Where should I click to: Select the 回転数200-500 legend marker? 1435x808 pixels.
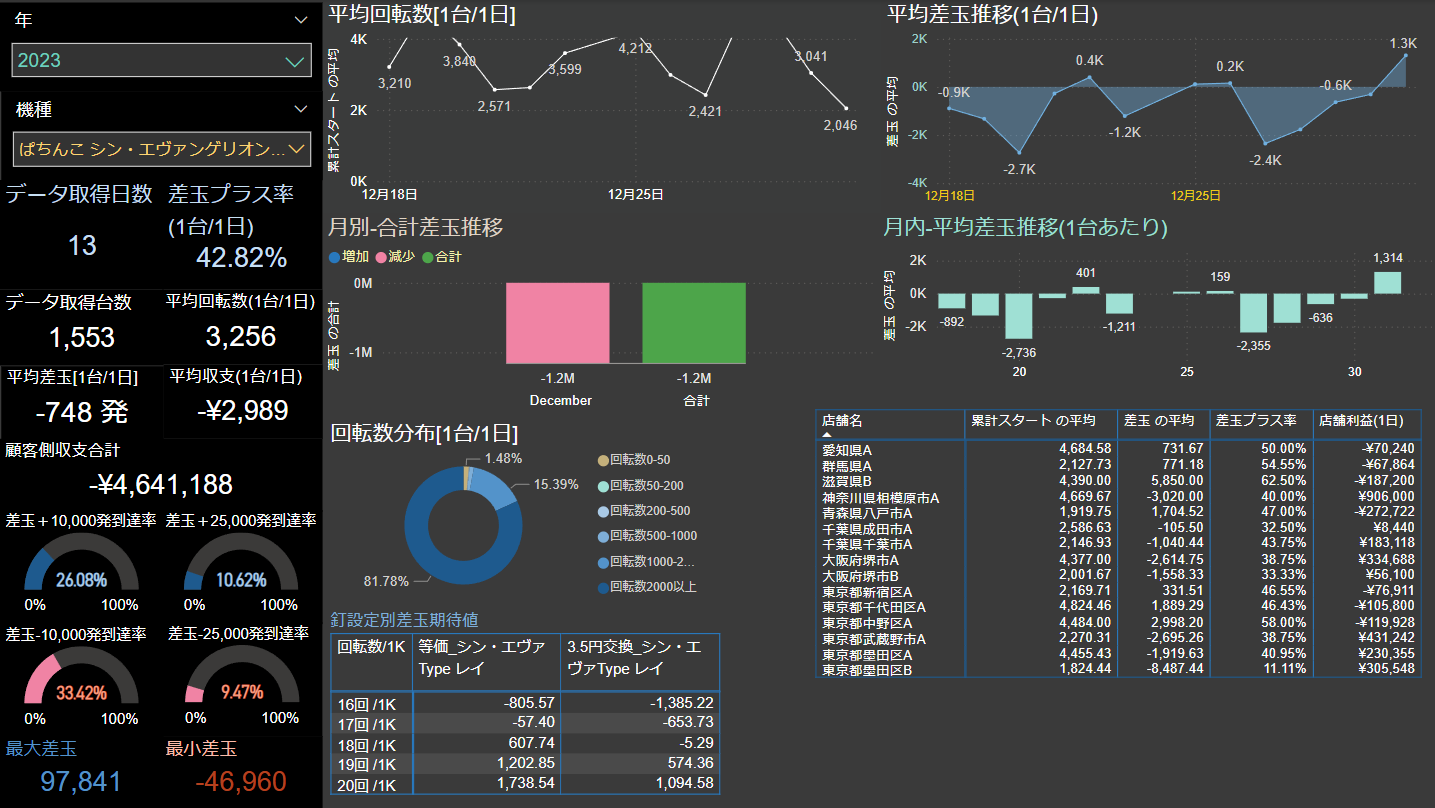[x=602, y=511]
